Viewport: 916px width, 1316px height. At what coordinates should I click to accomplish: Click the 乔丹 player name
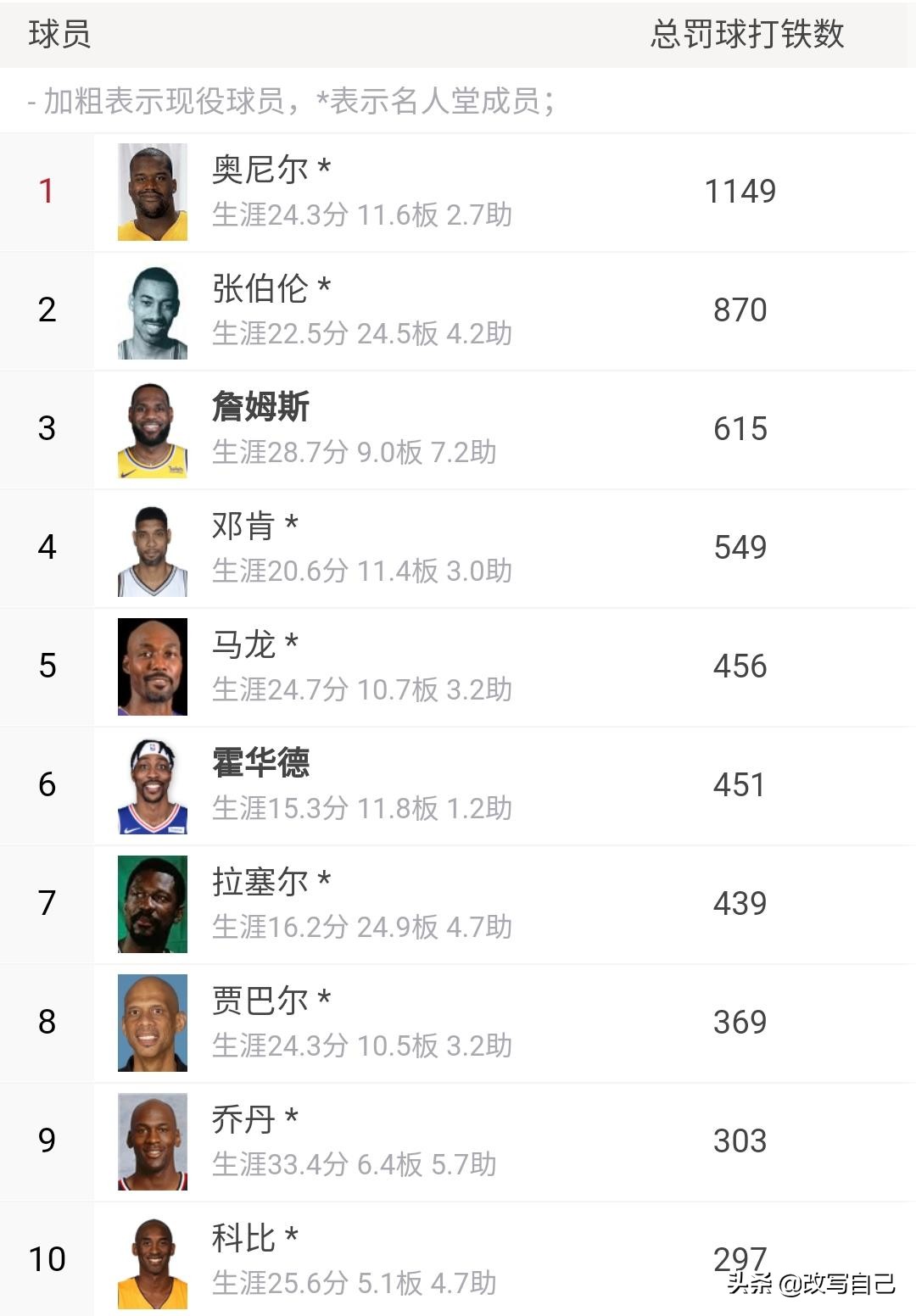243,1119
